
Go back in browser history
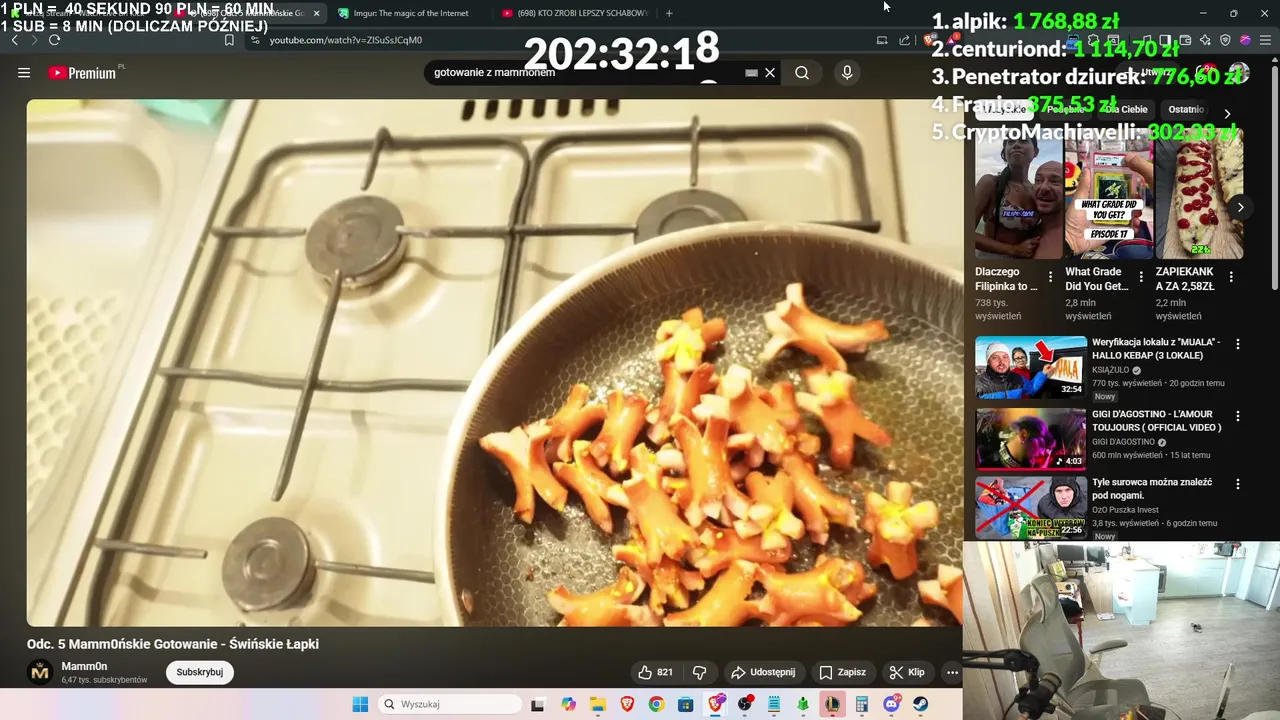tap(14, 40)
